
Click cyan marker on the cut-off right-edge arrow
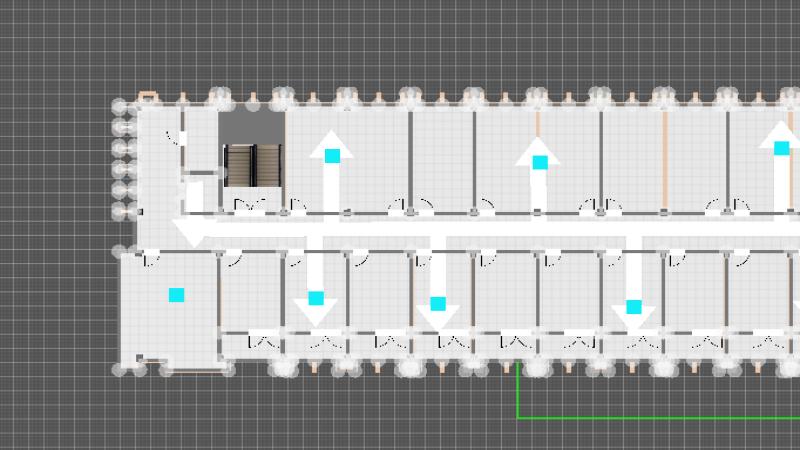click(781, 148)
